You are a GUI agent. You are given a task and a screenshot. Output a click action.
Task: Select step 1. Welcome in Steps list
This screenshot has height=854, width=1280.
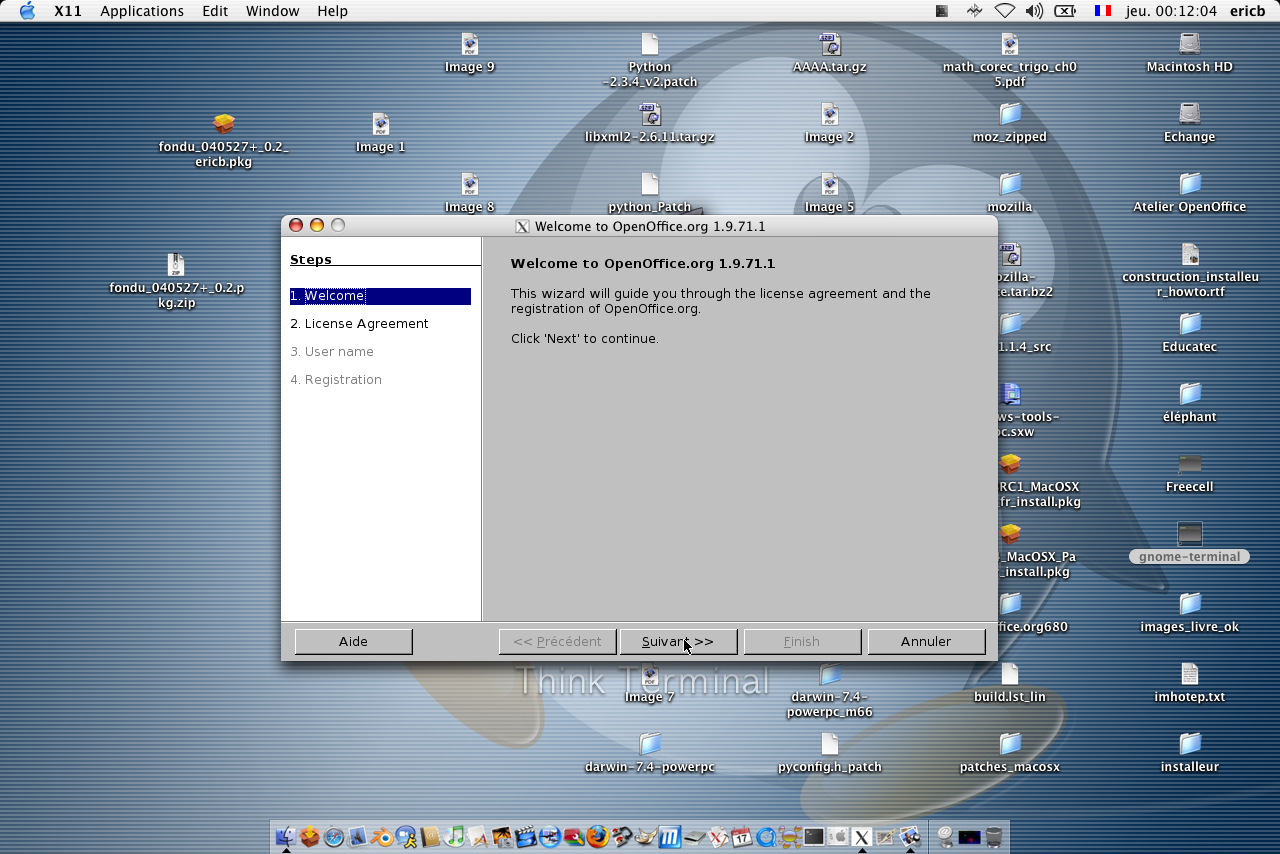[380, 296]
